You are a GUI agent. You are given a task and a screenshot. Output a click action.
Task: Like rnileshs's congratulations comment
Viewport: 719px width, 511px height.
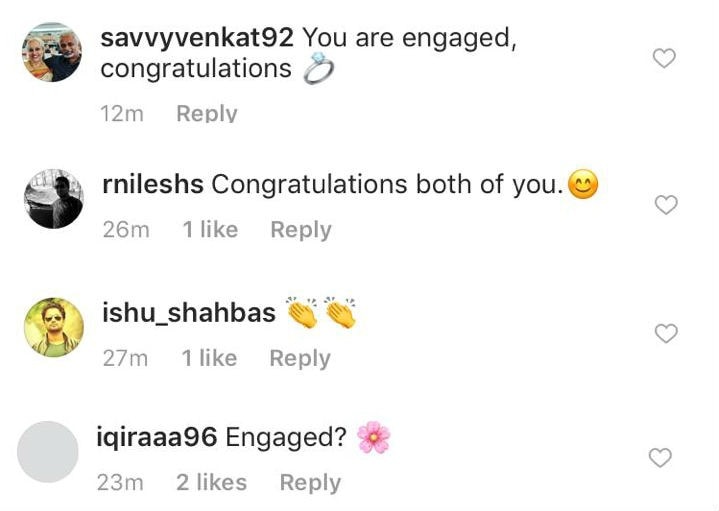click(x=666, y=205)
